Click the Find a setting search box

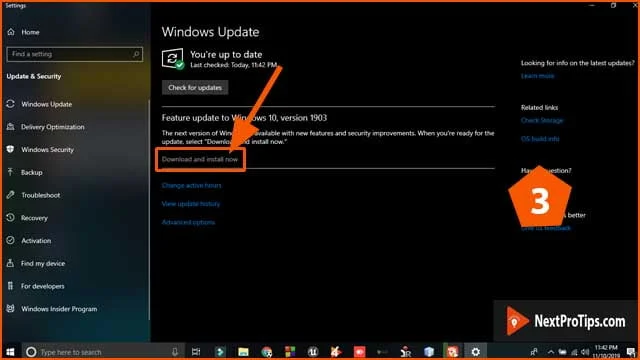click(x=75, y=54)
